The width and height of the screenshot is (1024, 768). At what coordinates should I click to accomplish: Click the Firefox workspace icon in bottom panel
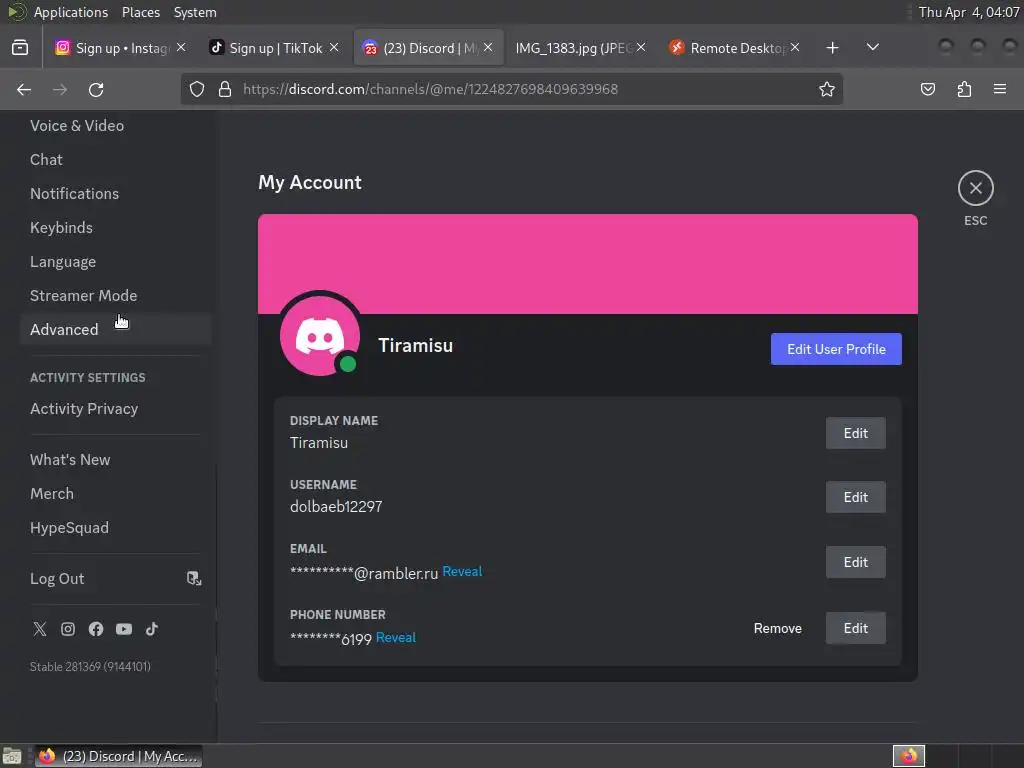pyautogui.click(x=909, y=756)
